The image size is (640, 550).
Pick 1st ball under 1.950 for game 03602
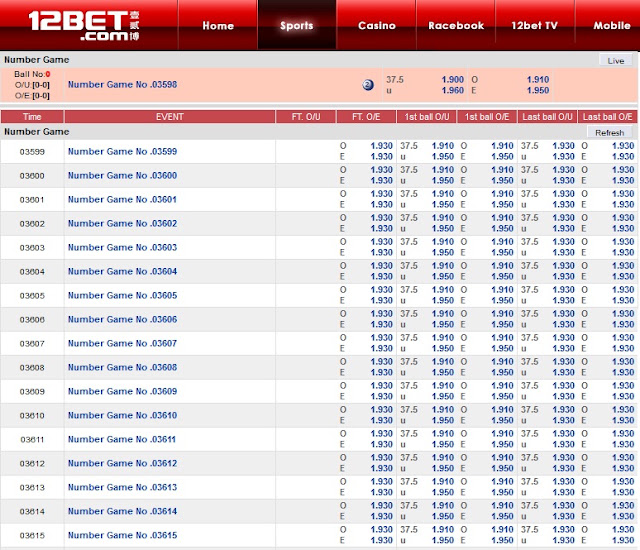443,228
